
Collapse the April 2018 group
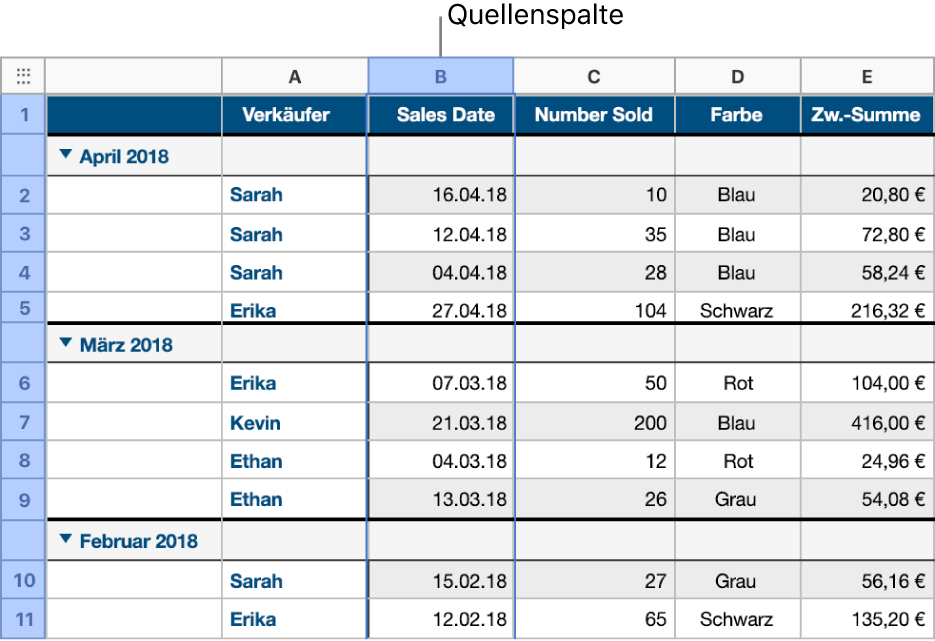pos(66,155)
